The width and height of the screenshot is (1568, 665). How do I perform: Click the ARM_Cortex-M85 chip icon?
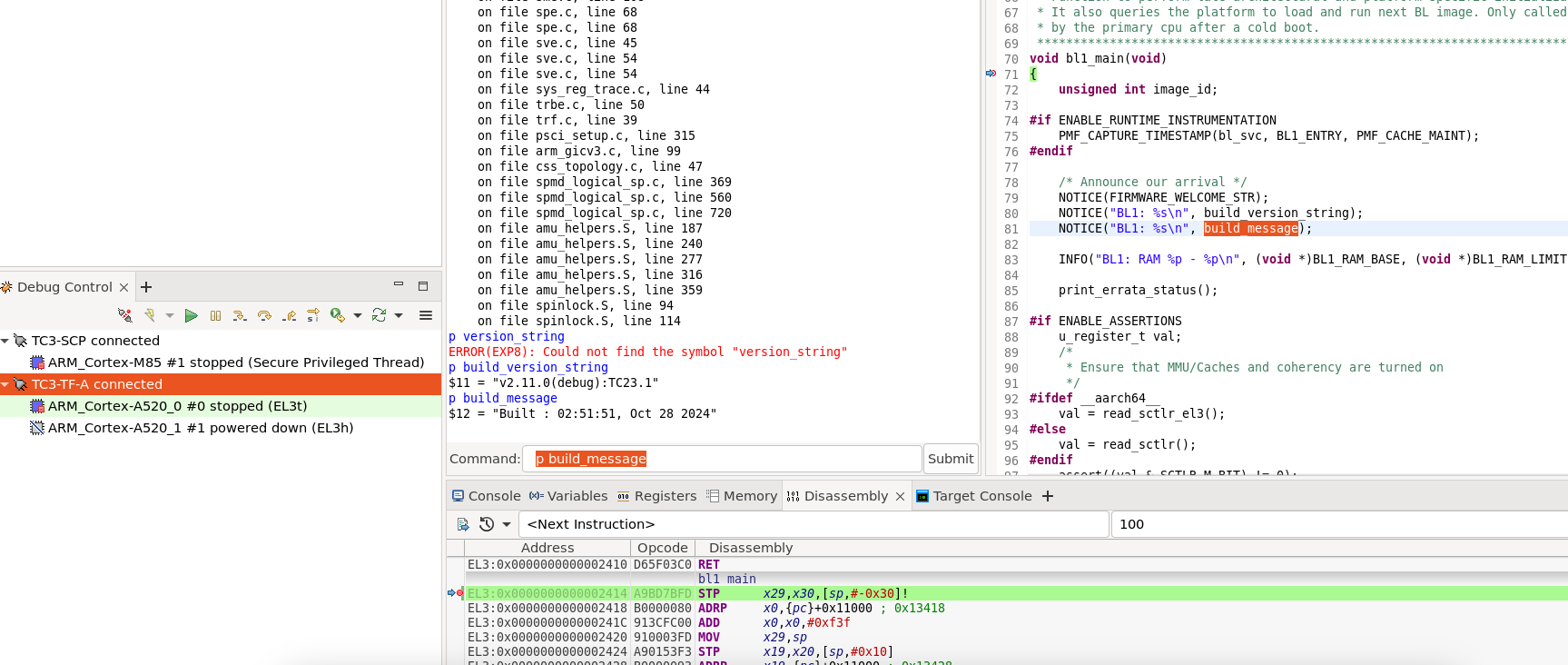click(x=37, y=362)
